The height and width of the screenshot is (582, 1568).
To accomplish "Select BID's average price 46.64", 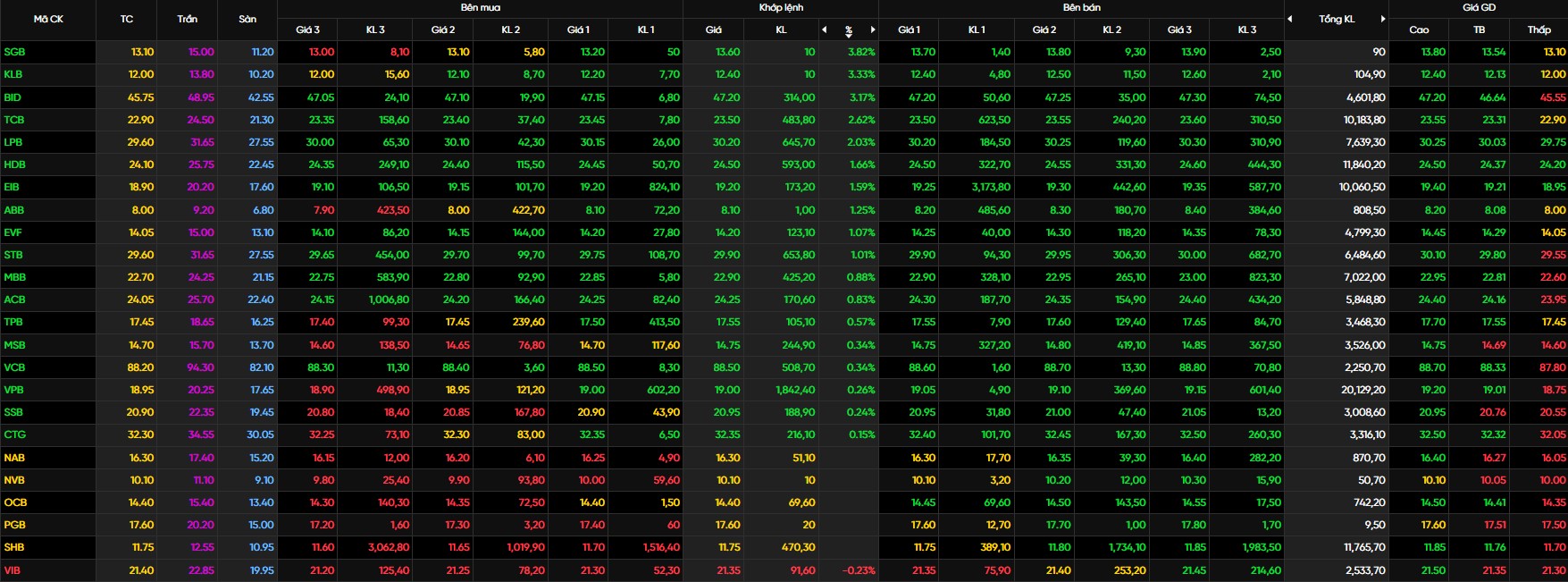I will pyautogui.click(x=1493, y=97).
